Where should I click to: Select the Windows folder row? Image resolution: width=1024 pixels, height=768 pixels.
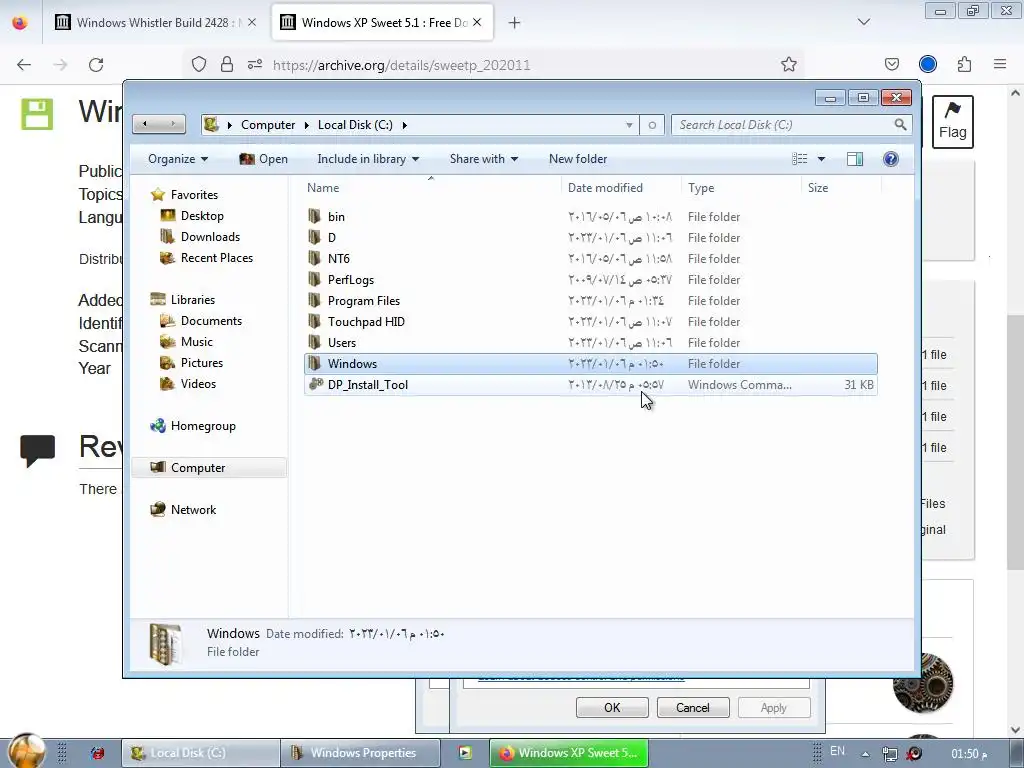(590, 364)
